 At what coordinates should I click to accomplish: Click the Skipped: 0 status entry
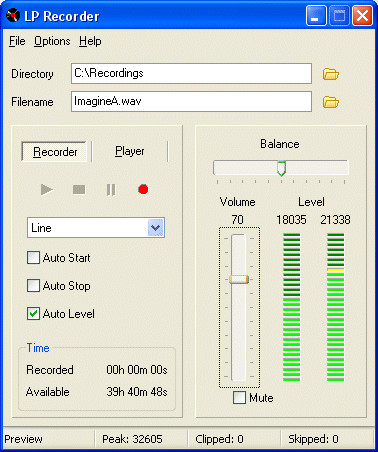click(313, 439)
